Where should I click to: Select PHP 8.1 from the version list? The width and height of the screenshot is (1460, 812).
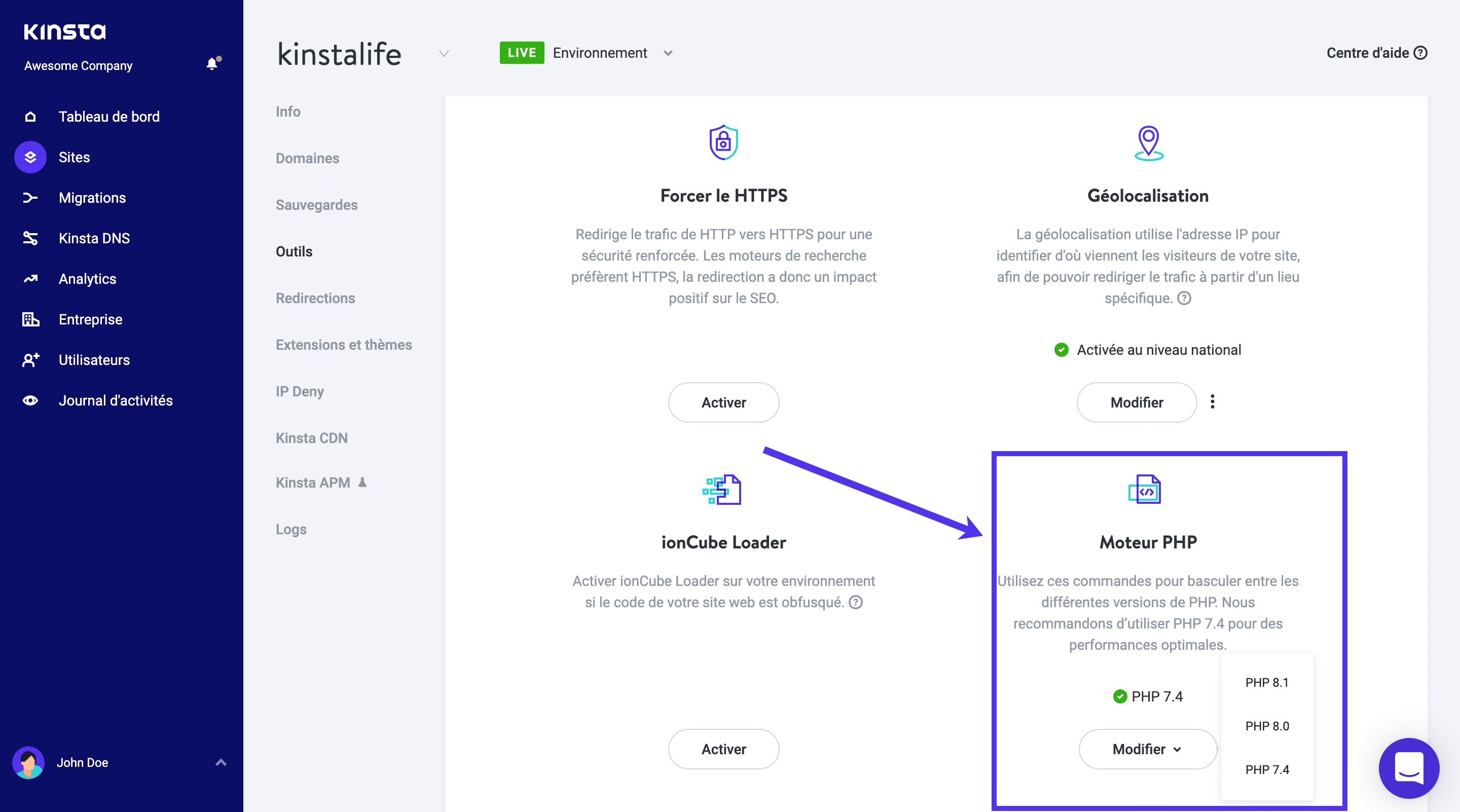coord(1267,682)
